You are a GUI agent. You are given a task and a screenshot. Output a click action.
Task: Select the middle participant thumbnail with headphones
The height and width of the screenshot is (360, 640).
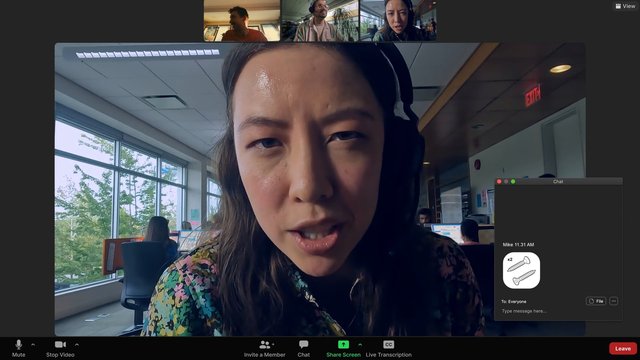click(320, 20)
